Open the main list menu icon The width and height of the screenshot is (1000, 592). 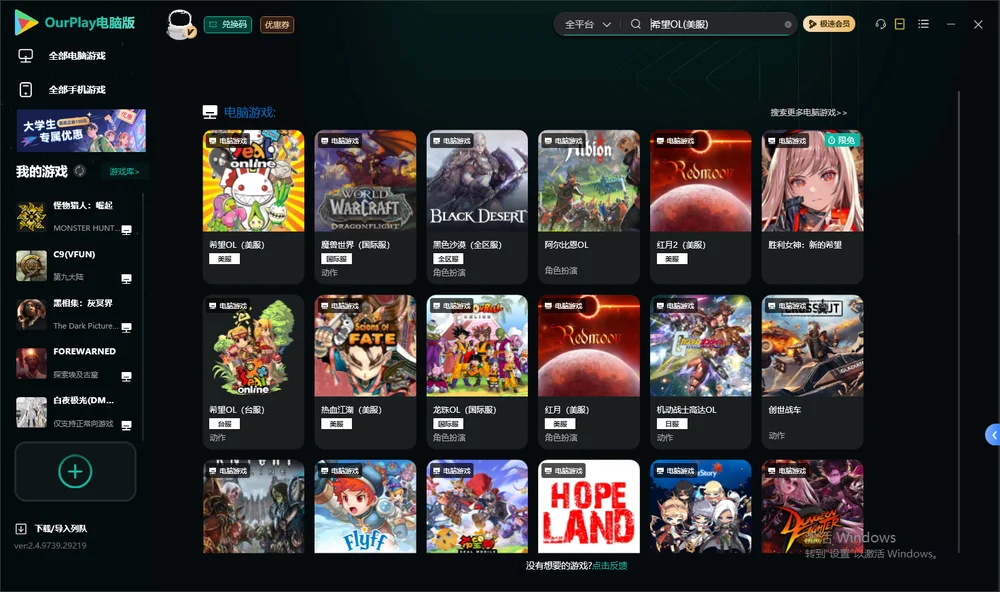[x=923, y=24]
